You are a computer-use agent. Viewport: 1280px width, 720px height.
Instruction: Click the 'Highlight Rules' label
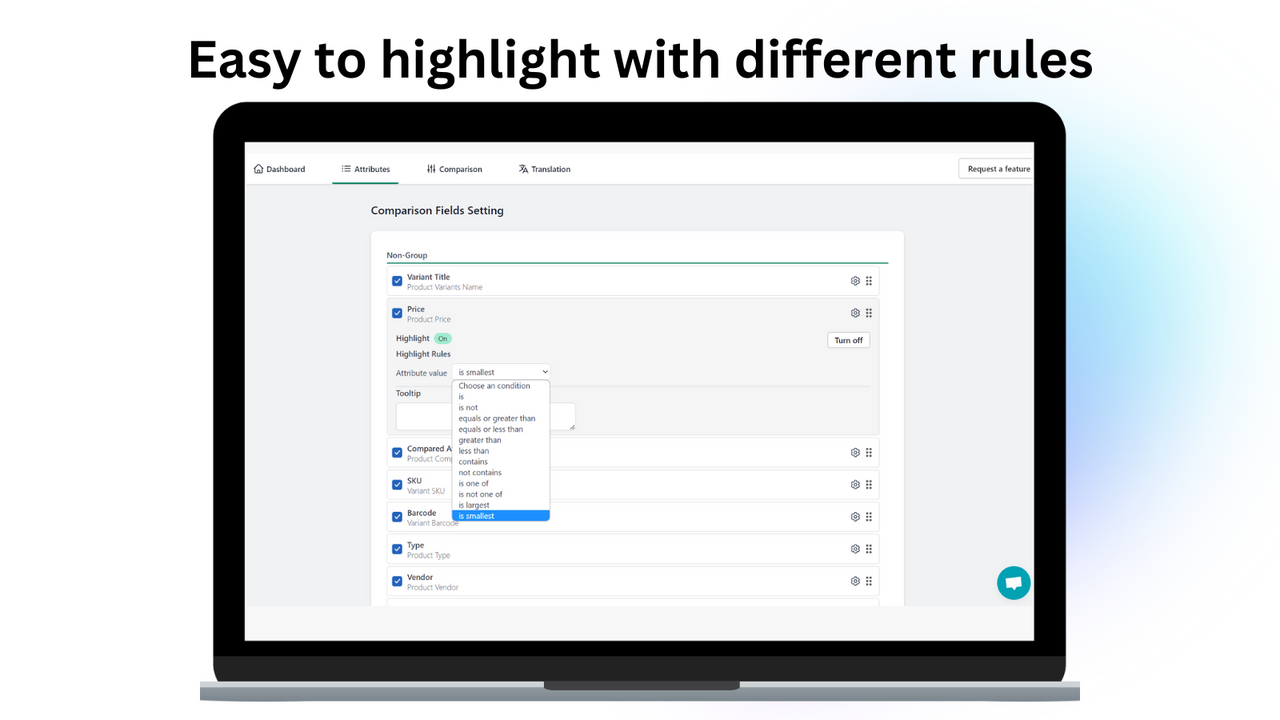[x=423, y=354]
